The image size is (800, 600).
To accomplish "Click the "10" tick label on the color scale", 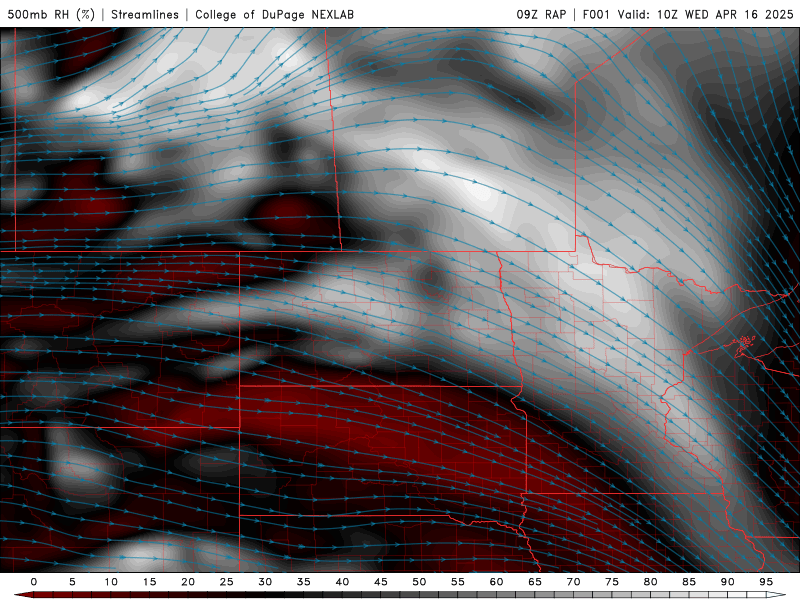I will pyautogui.click(x=111, y=582).
